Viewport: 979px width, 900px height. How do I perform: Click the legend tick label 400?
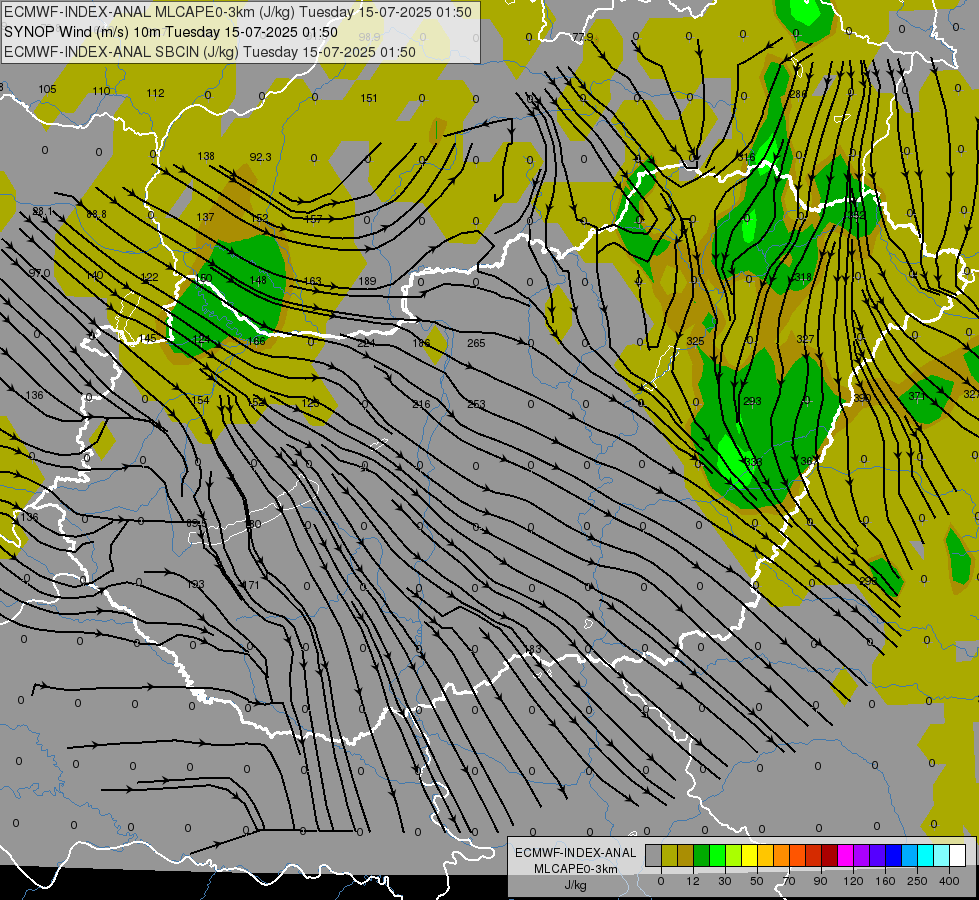(949, 881)
